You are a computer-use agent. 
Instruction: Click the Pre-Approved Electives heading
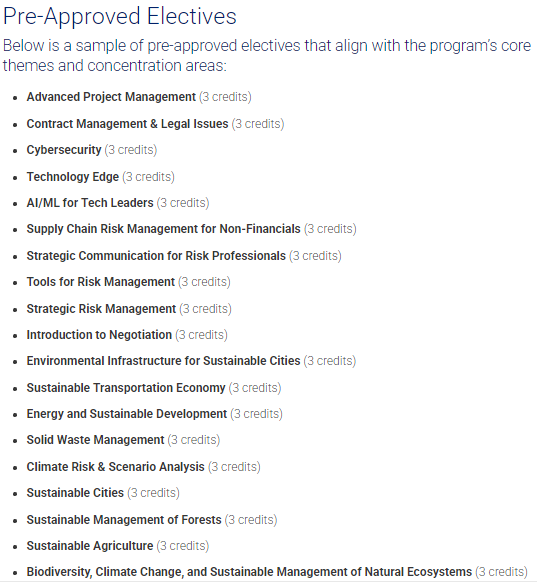click(120, 16)
